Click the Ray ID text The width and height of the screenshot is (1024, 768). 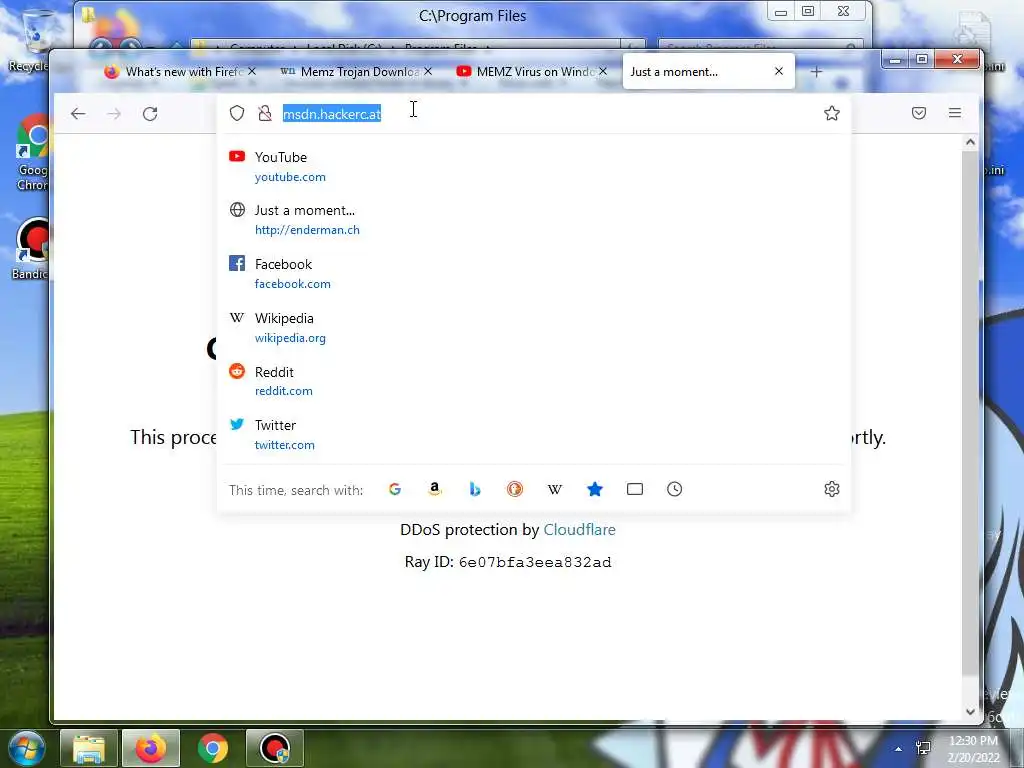point(508,562)
